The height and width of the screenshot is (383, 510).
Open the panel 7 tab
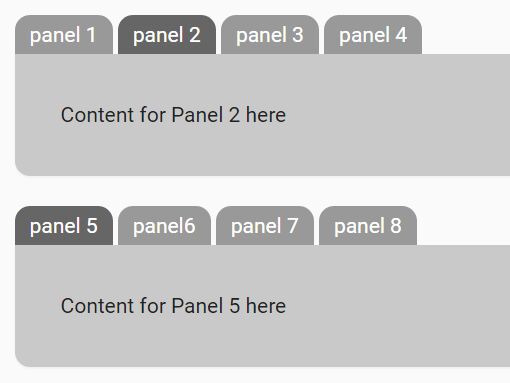click(265, 226)
